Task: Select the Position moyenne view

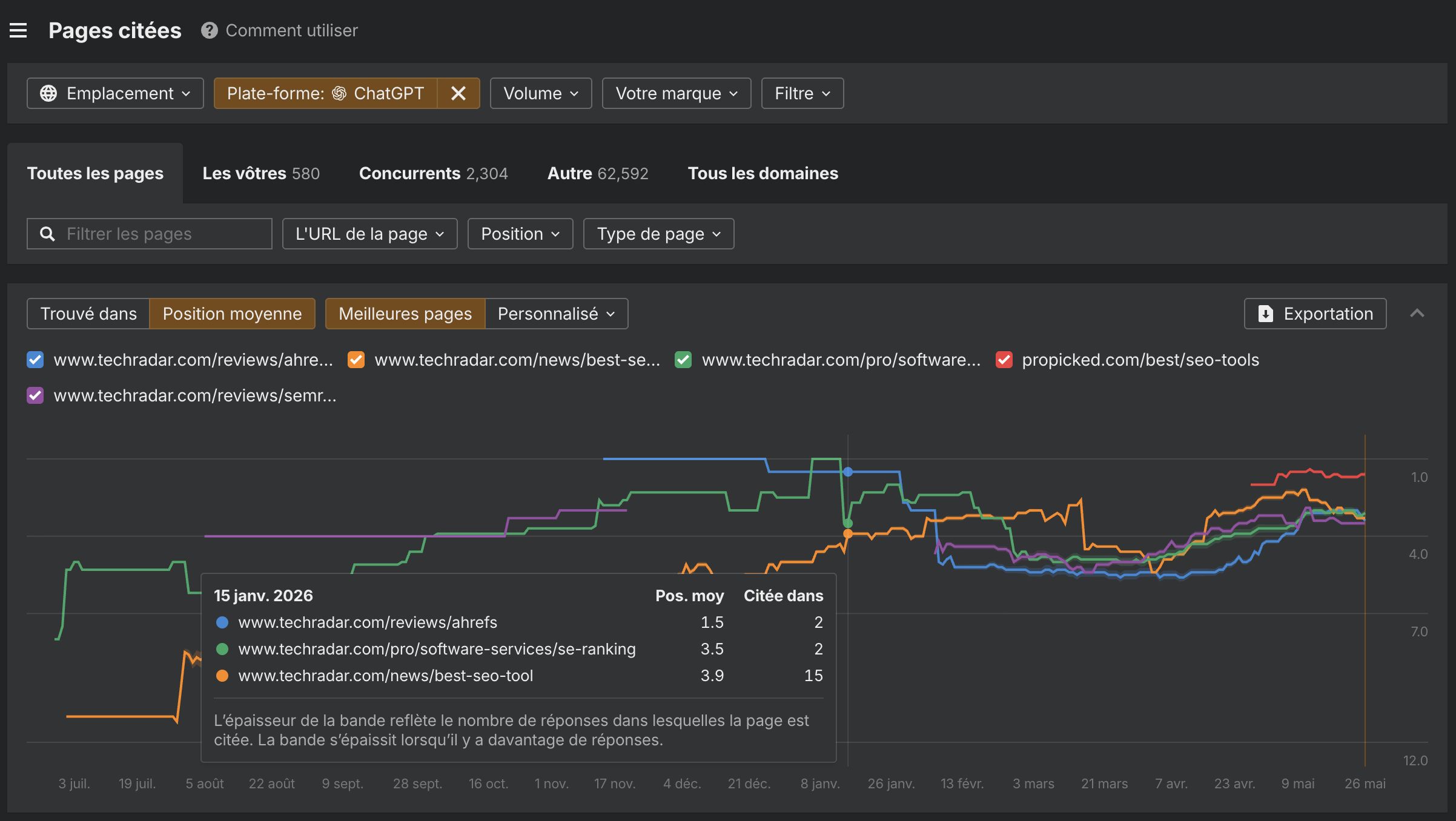Action: point(232,314)
